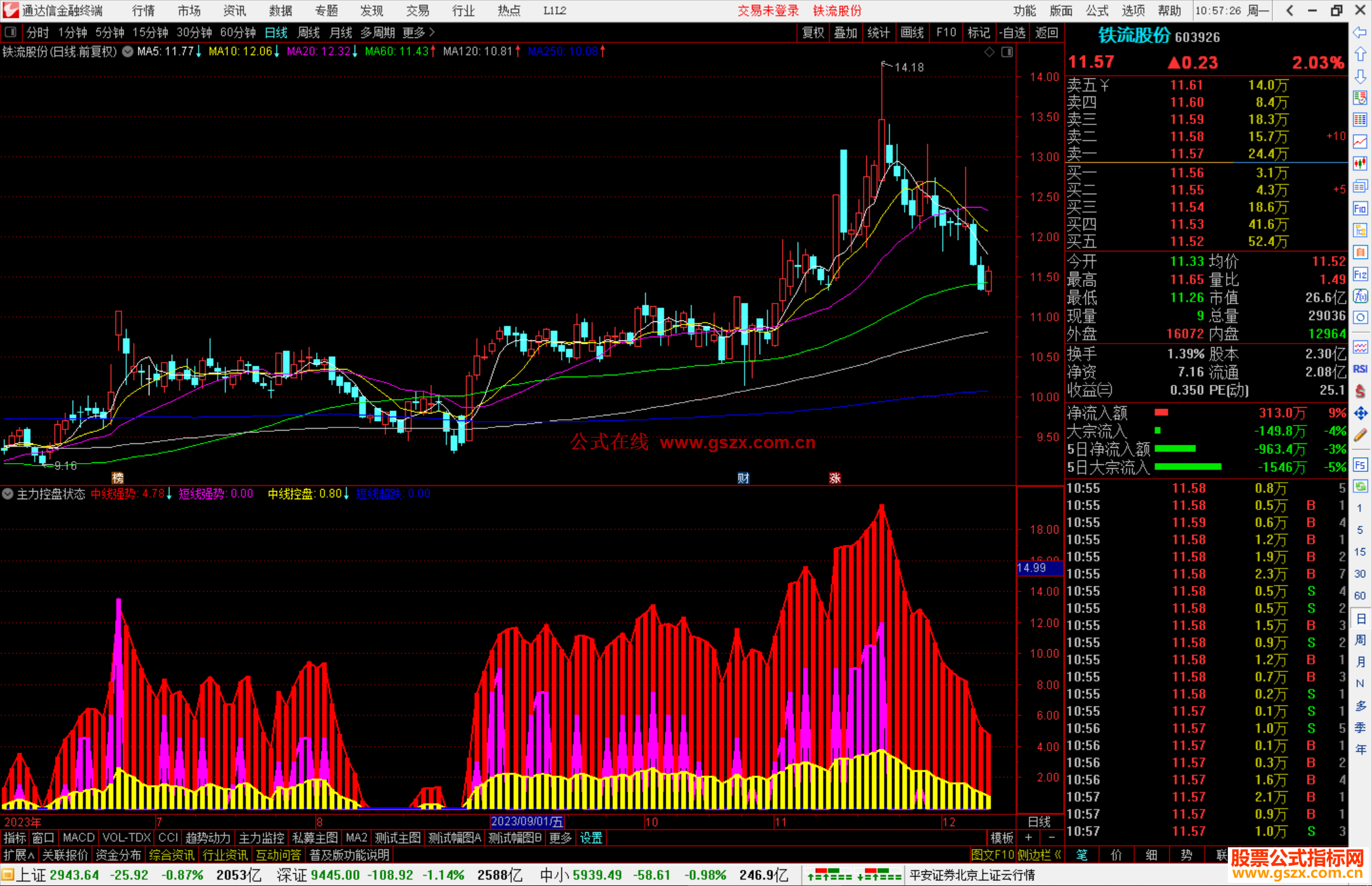Toggle the side panel icon in chart corner

point(1007,52)
